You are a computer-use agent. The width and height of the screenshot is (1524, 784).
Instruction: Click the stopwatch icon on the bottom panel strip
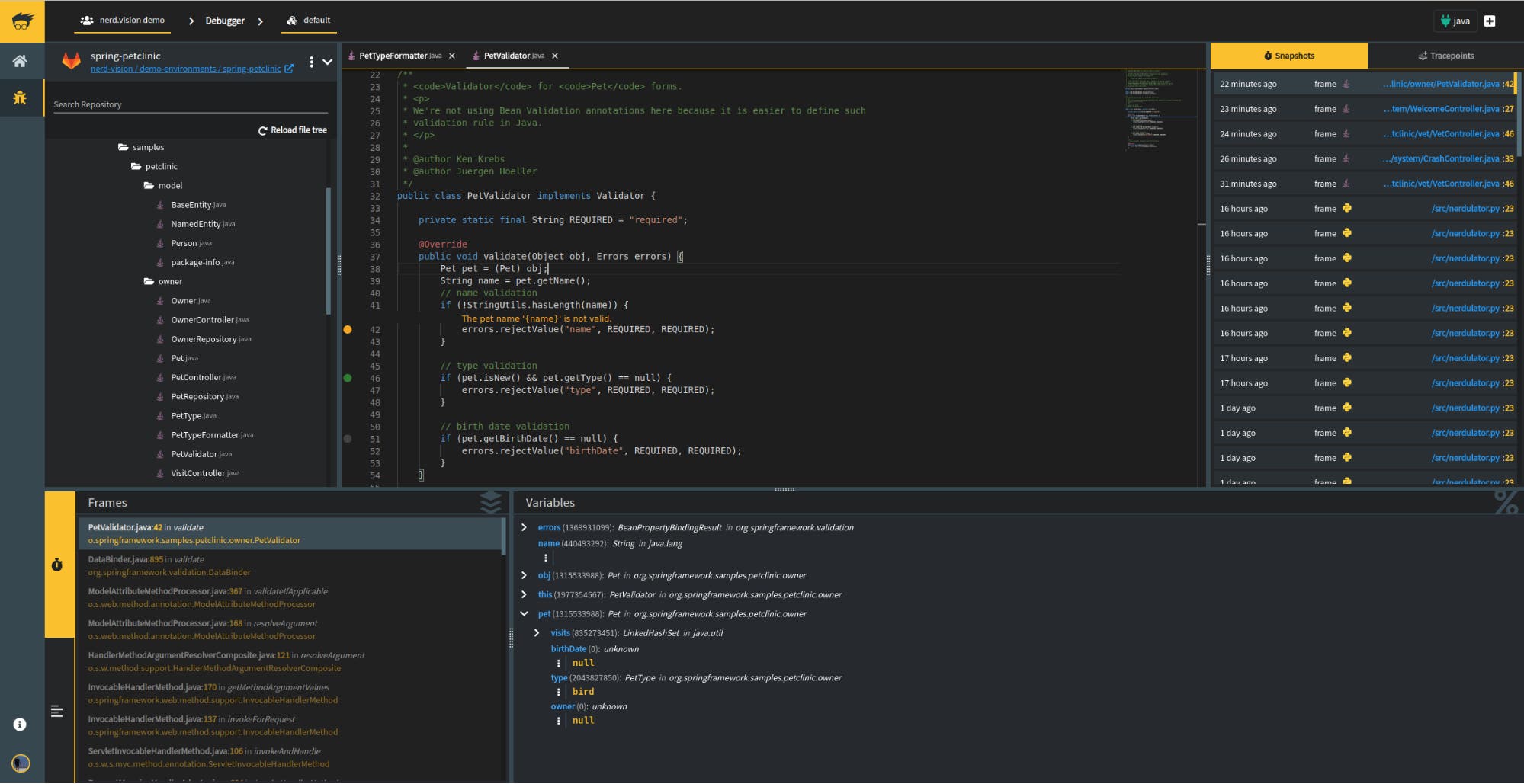point(57,565)
